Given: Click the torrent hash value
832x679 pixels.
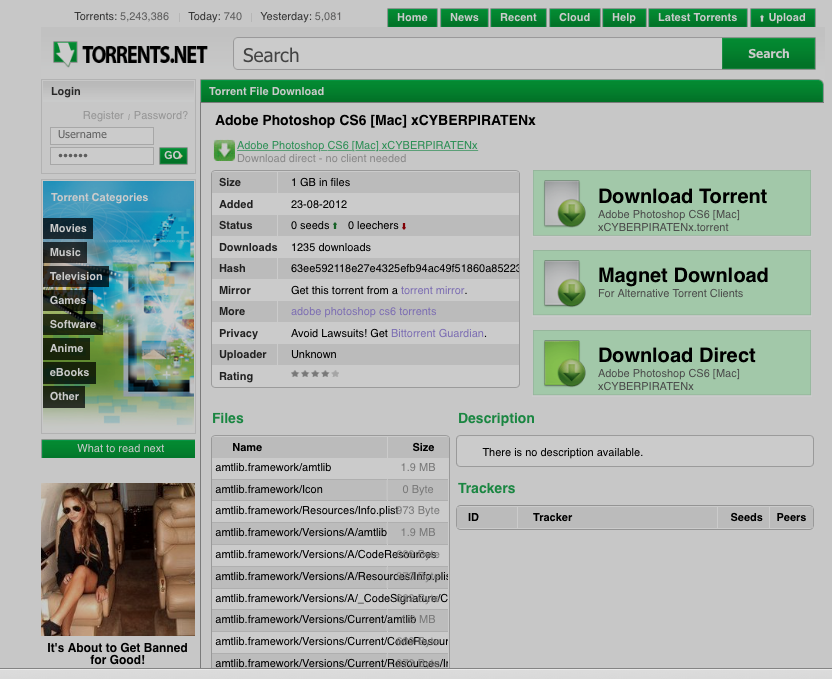Looking at the screenshot, I should pyautogui.click(x=405, y=268).
